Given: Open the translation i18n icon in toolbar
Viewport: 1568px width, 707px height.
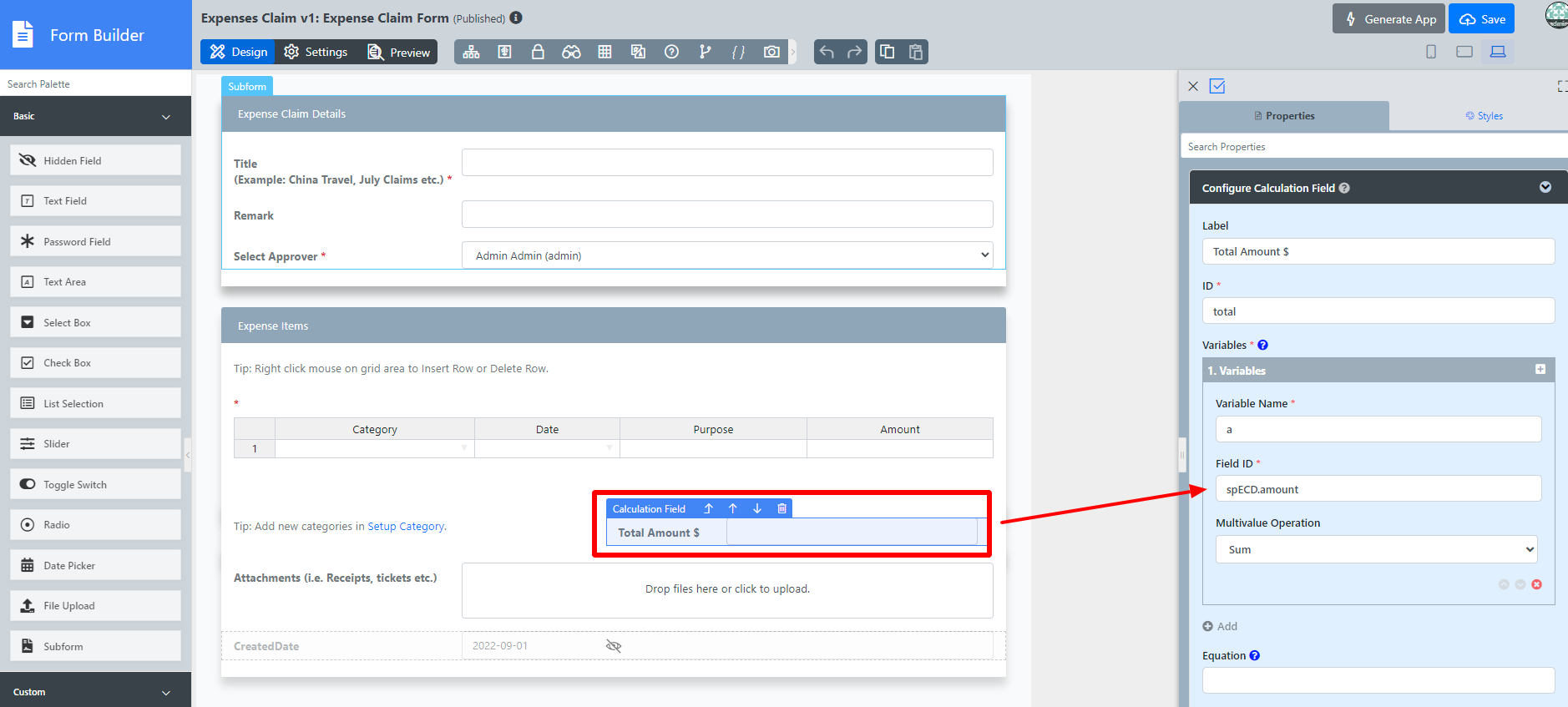Looking at the screenshot, I should (x=638, y=52).
